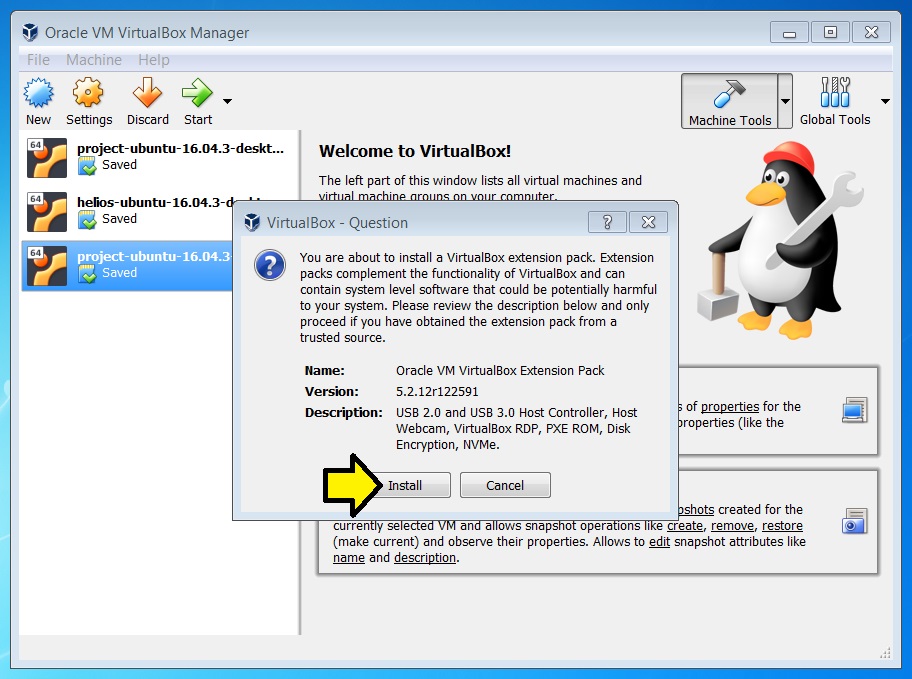Viewport: 912px width, 679px height.
Task: Click the dialog's question mark help button
Action: coord(607,222)
